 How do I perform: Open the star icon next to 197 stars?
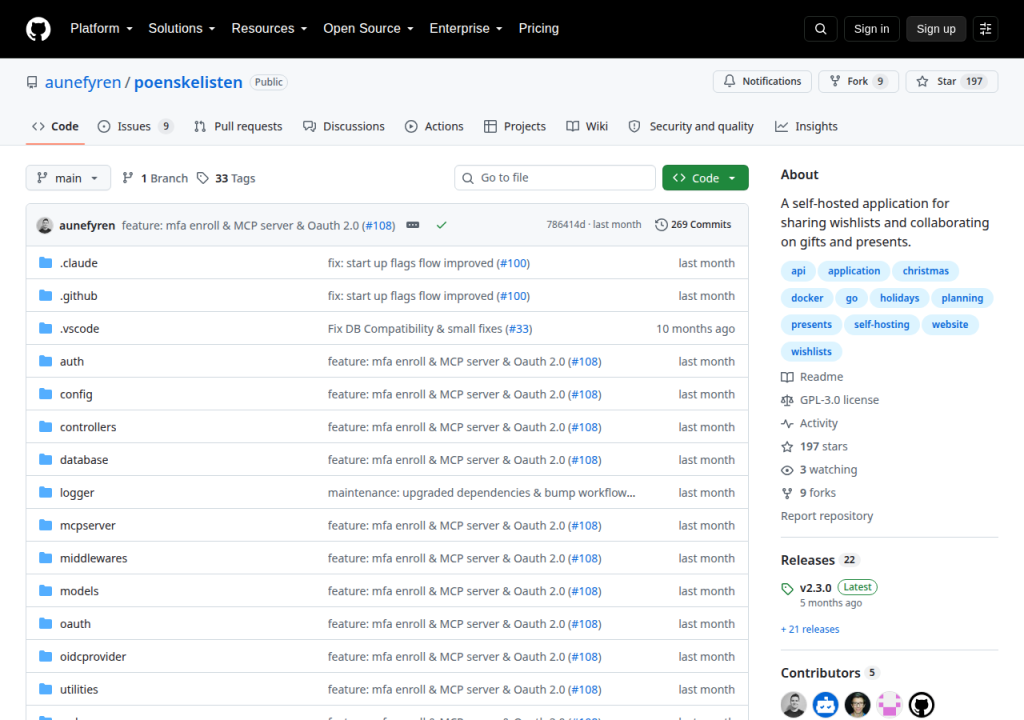click(787, 447)
